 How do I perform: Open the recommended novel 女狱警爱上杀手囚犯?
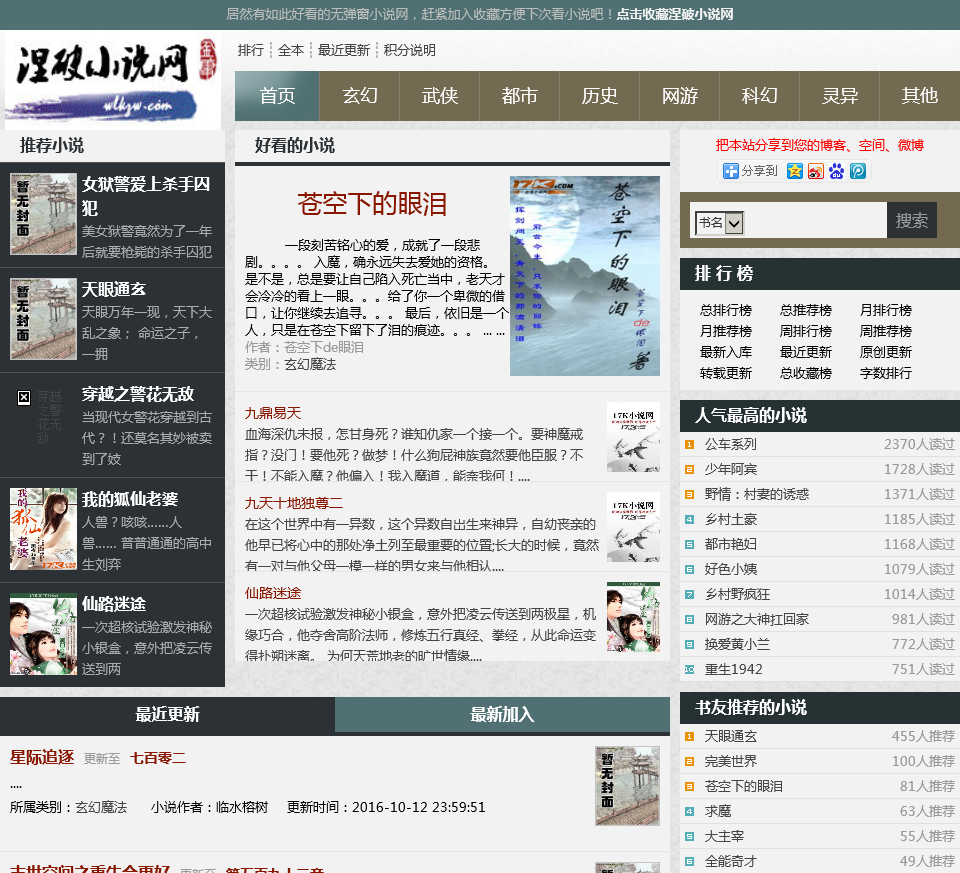[x=147, y=195]
